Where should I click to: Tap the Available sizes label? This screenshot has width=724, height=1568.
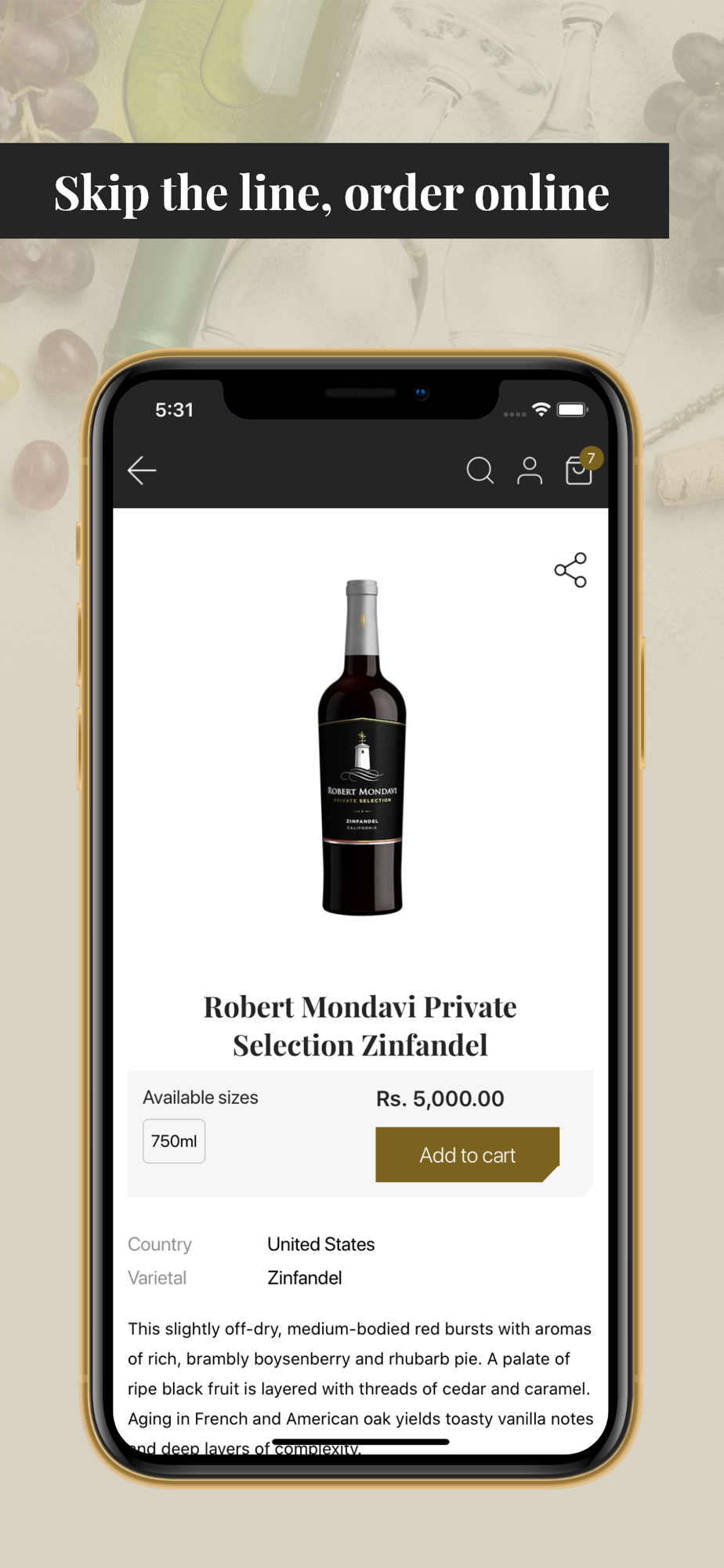coord(201,1098)
